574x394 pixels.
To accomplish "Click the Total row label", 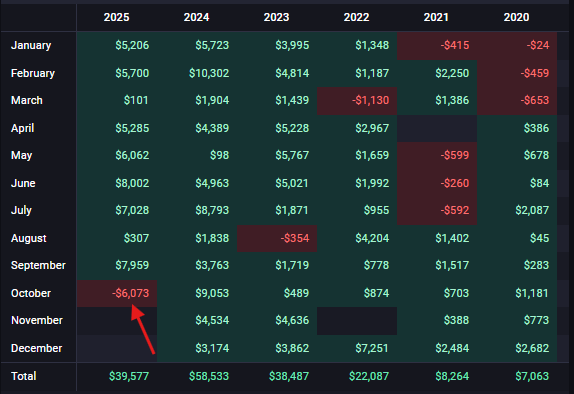I will coord(24,376).
